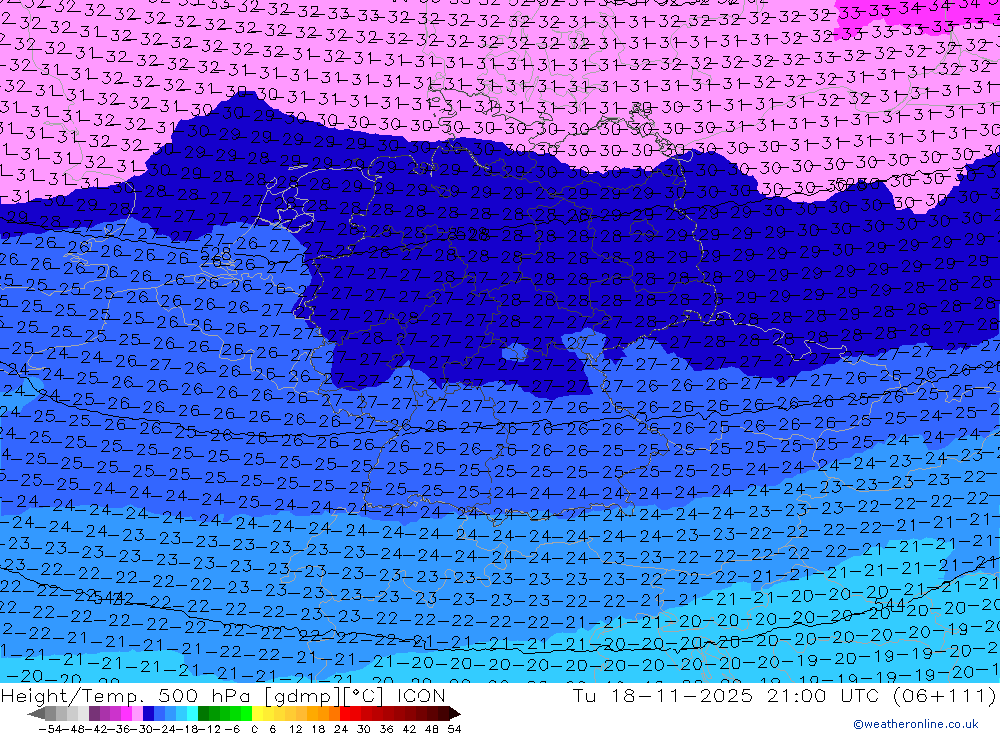Pick the bright magenta swatch next to light pink

(x=126, y=714)
